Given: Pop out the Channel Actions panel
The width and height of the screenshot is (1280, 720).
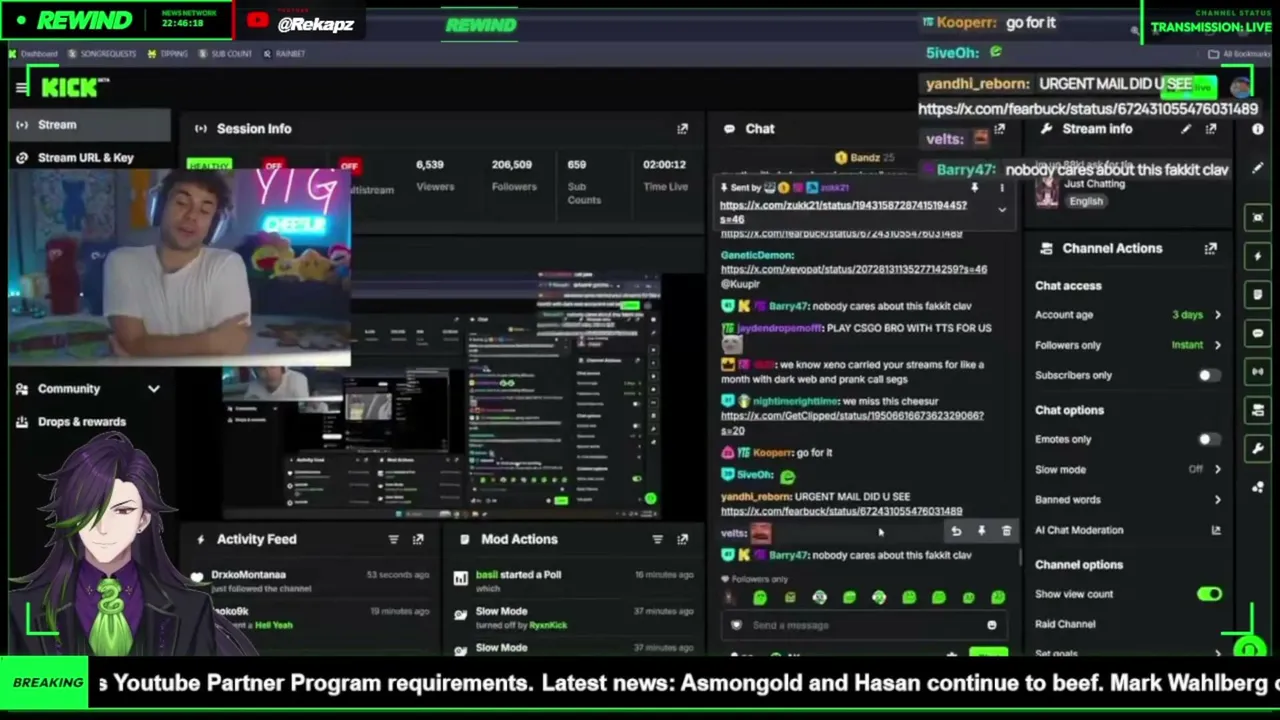Looking at the screenshot, I should tap(1211, 248).
